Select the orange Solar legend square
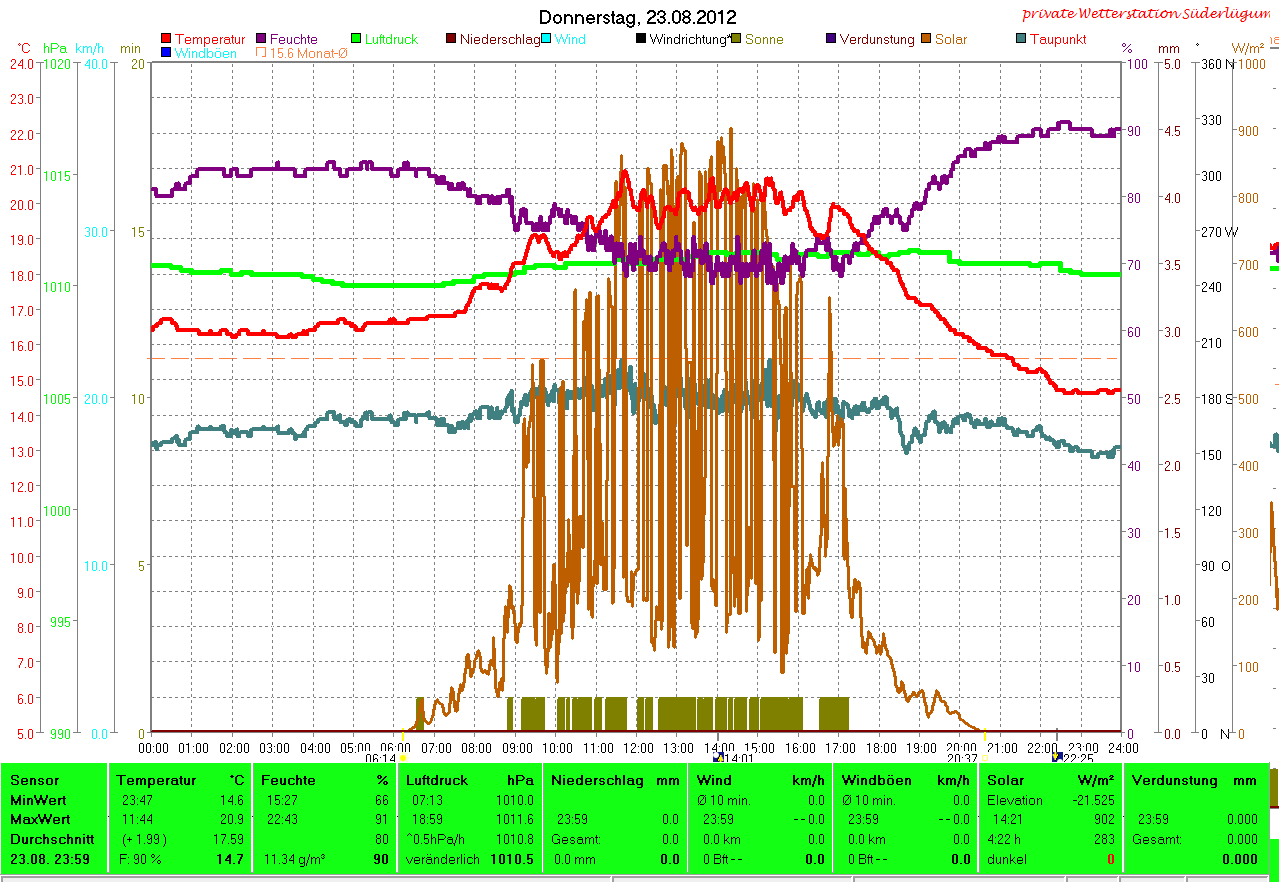This screenshot has height=882, width=1280. pos(926,39)
